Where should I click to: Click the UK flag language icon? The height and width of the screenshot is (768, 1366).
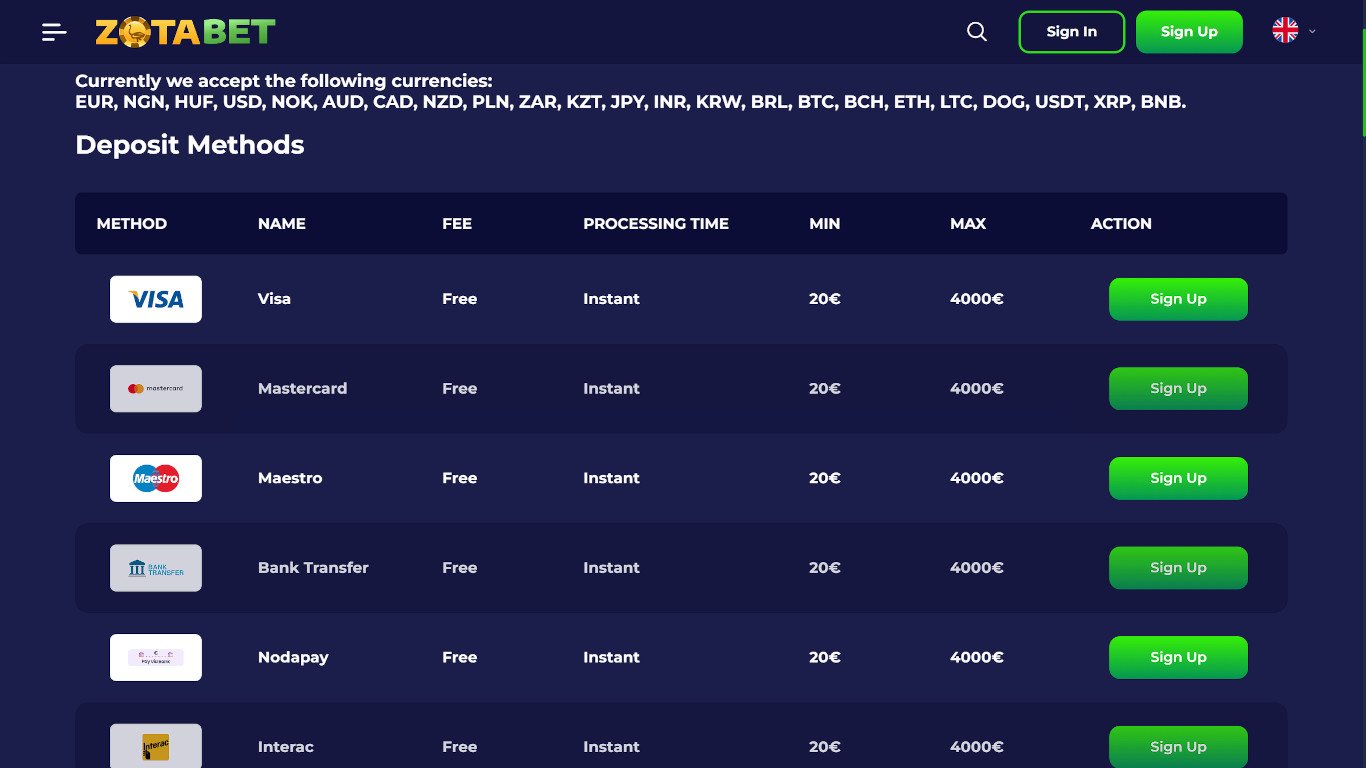pos(1285,31)
